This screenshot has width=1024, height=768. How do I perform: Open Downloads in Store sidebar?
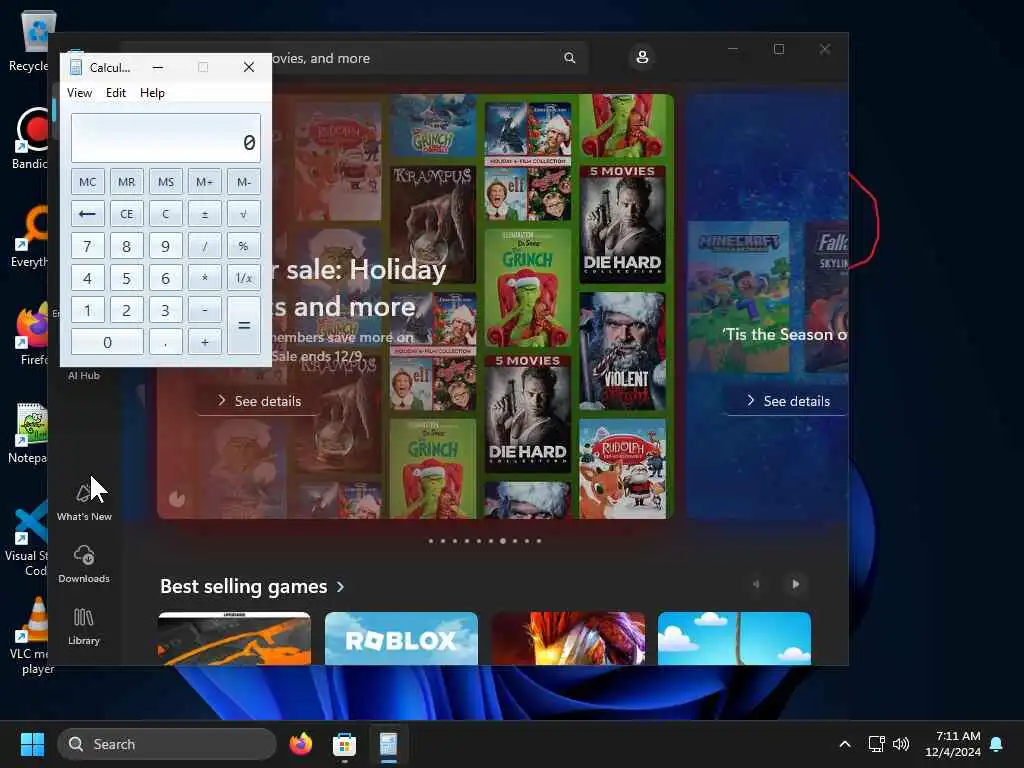pyautogui.click(x=84, y=564)
